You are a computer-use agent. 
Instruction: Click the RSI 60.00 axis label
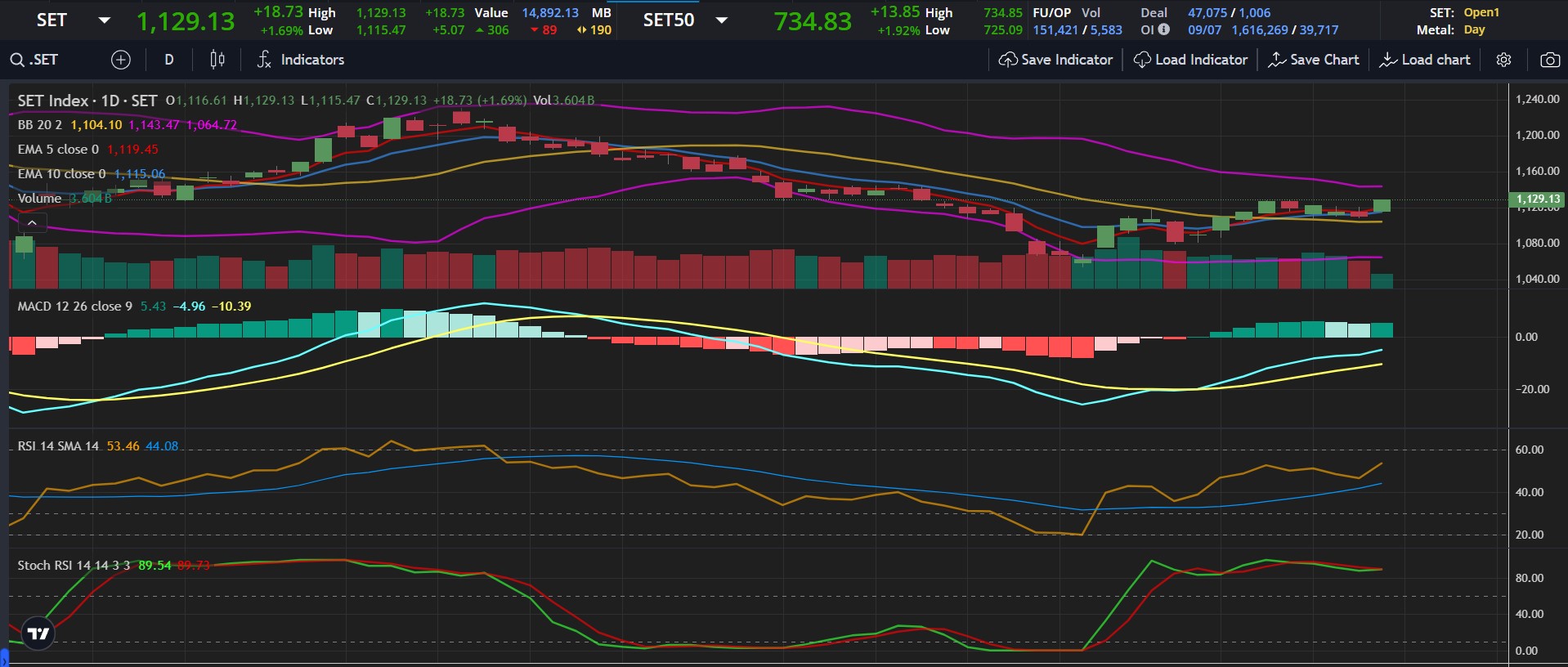(1530, 450)
